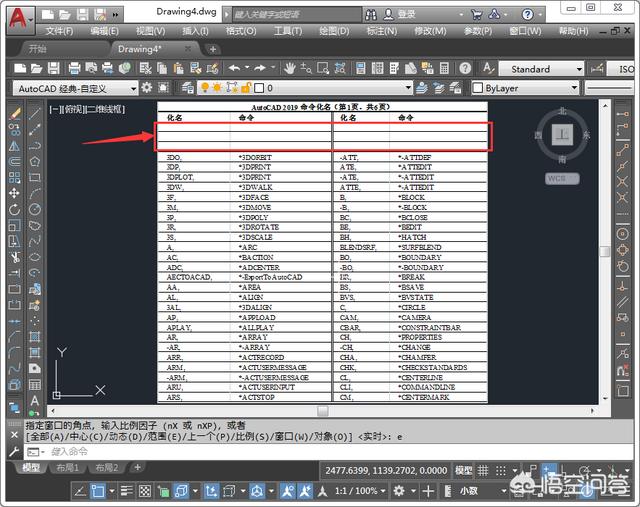640x507 pixels.
Task: Select the Multiline Text A tool
Action: [35, 400]
